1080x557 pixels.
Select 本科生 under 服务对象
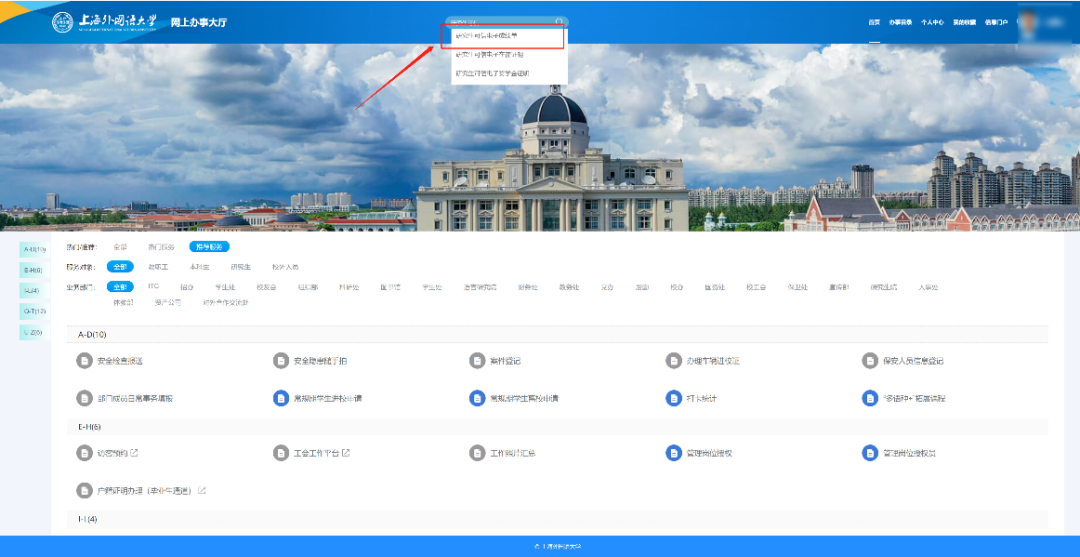199,266
